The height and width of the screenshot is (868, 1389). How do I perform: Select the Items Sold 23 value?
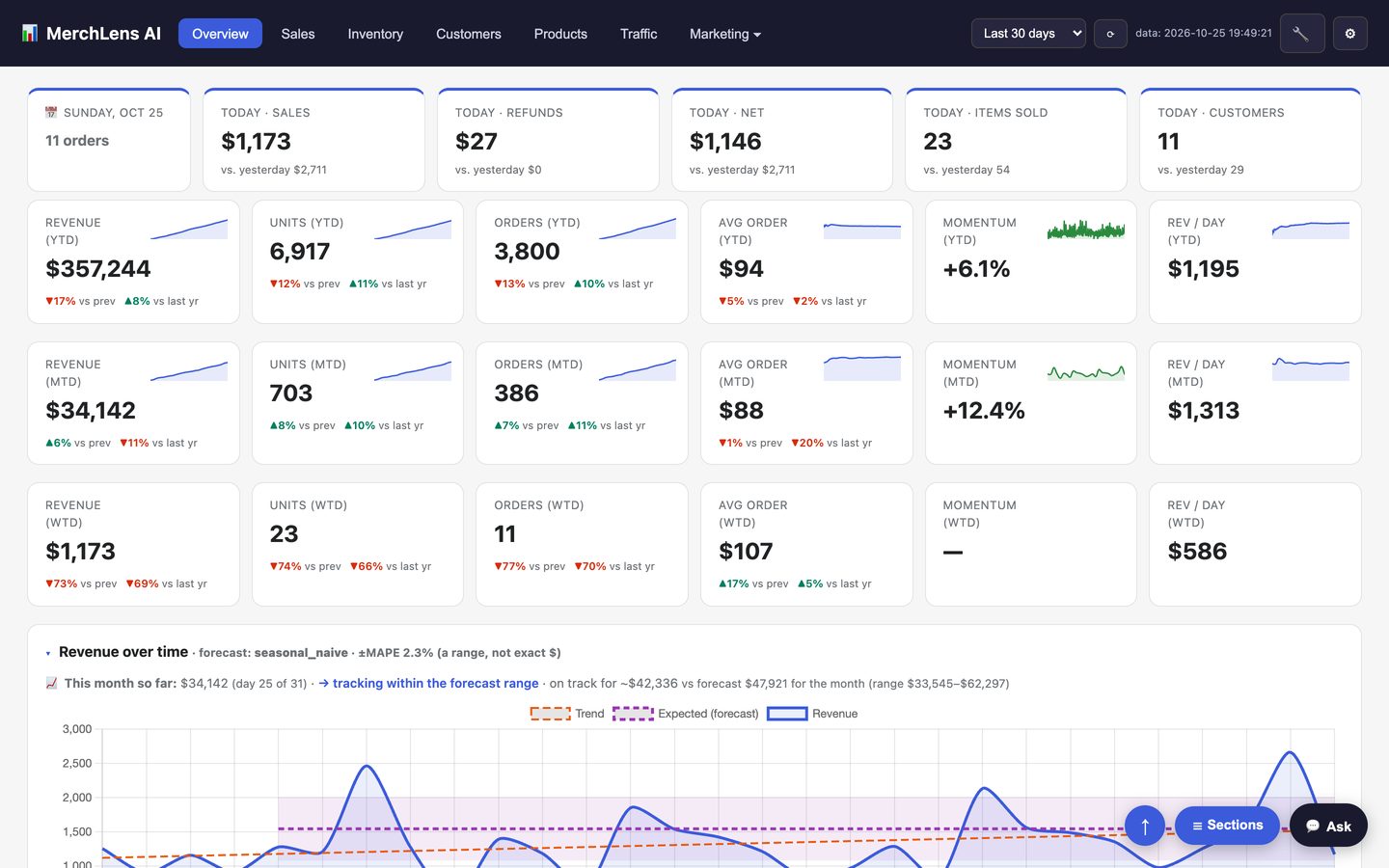pos(938,142)
